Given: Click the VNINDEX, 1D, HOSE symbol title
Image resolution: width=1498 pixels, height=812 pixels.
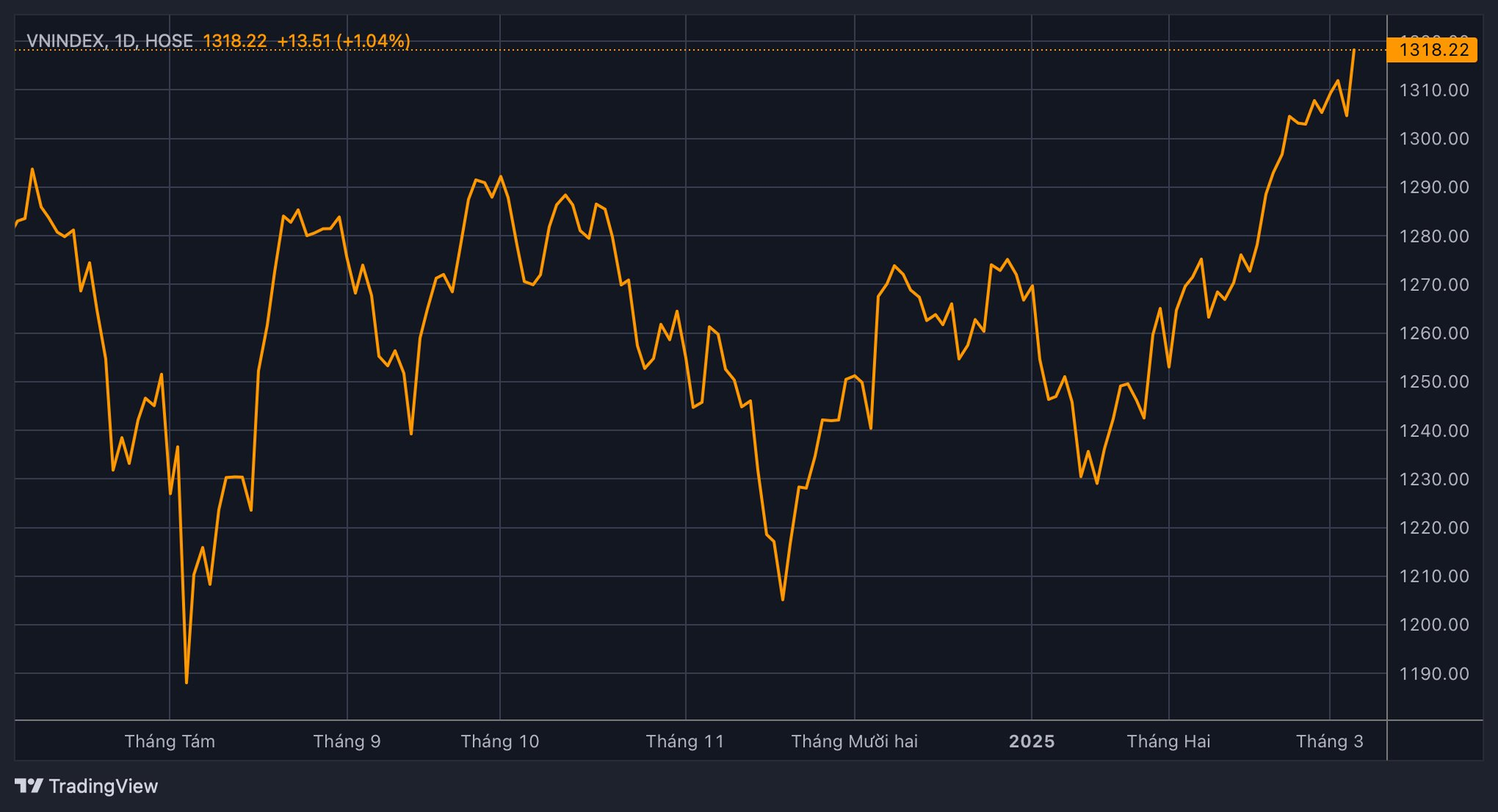Looking at the screenshot, I should (x=110, y=41).
